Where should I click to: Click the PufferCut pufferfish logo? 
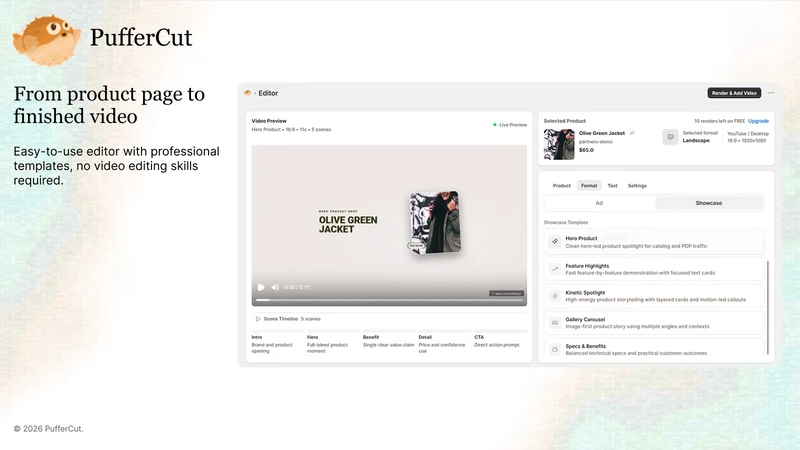[x=47, y=40]
